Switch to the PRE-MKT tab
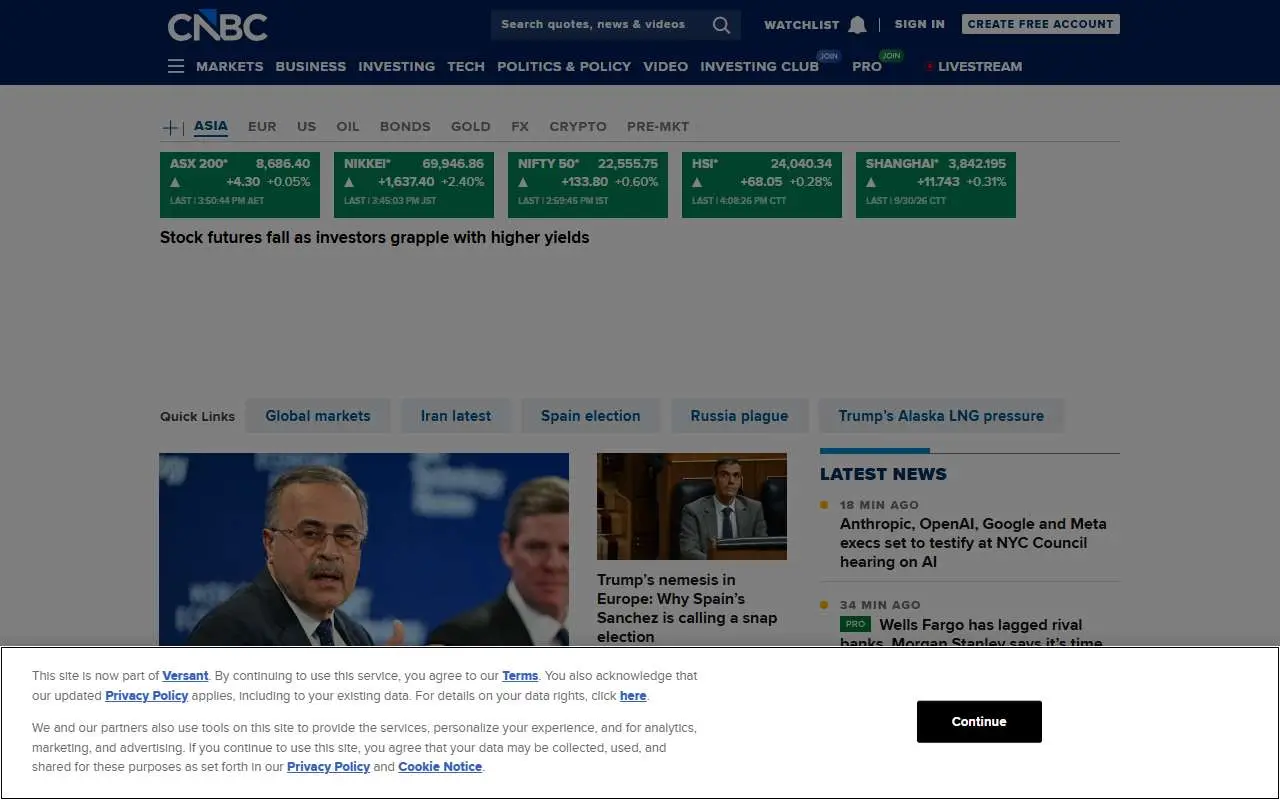The width and height of the screenshot is (1280, 800). pyautogui.click(x=658, y=127)
